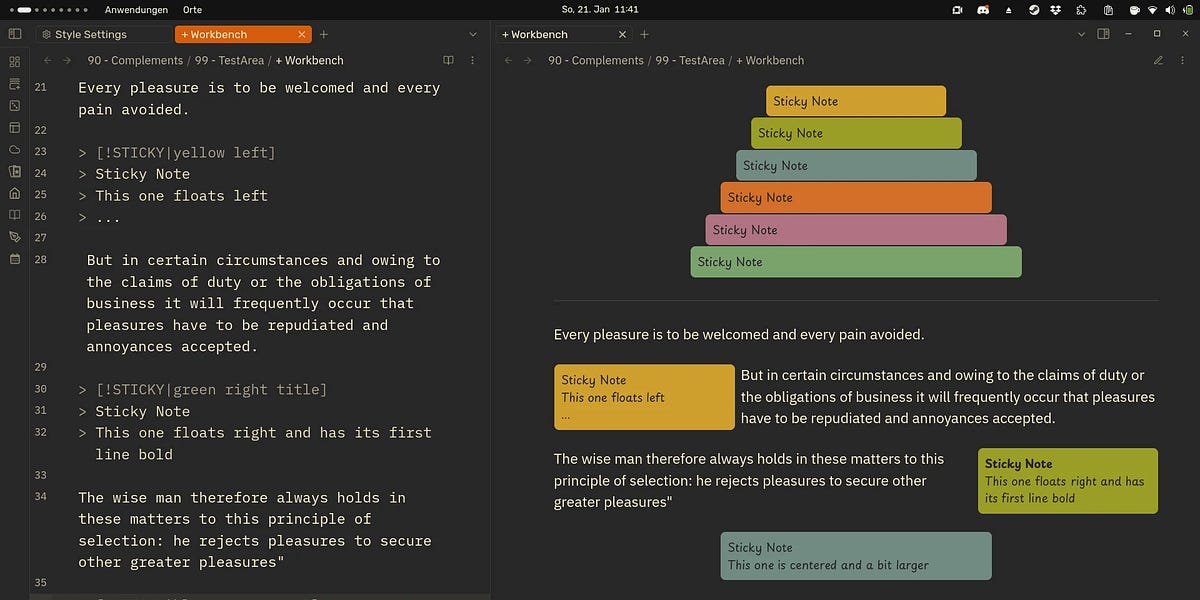Open the right pane tab list chevron
The image size is (1200, 600).
coord(1082,34)
